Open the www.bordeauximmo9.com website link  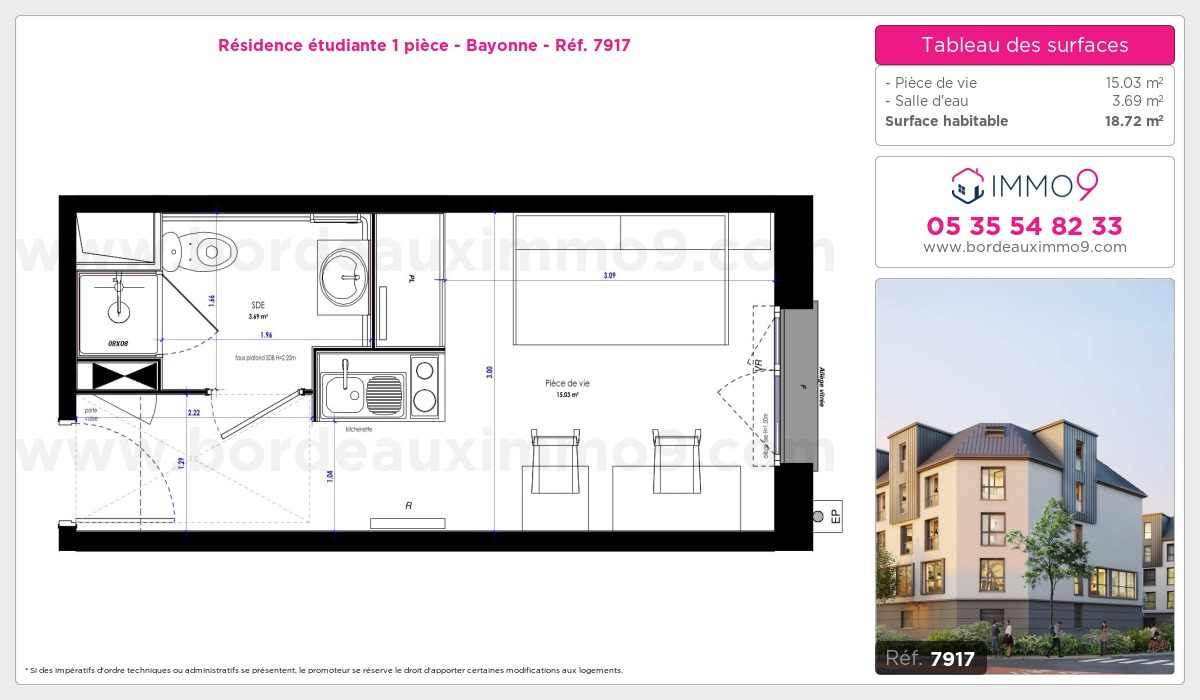1024,247
